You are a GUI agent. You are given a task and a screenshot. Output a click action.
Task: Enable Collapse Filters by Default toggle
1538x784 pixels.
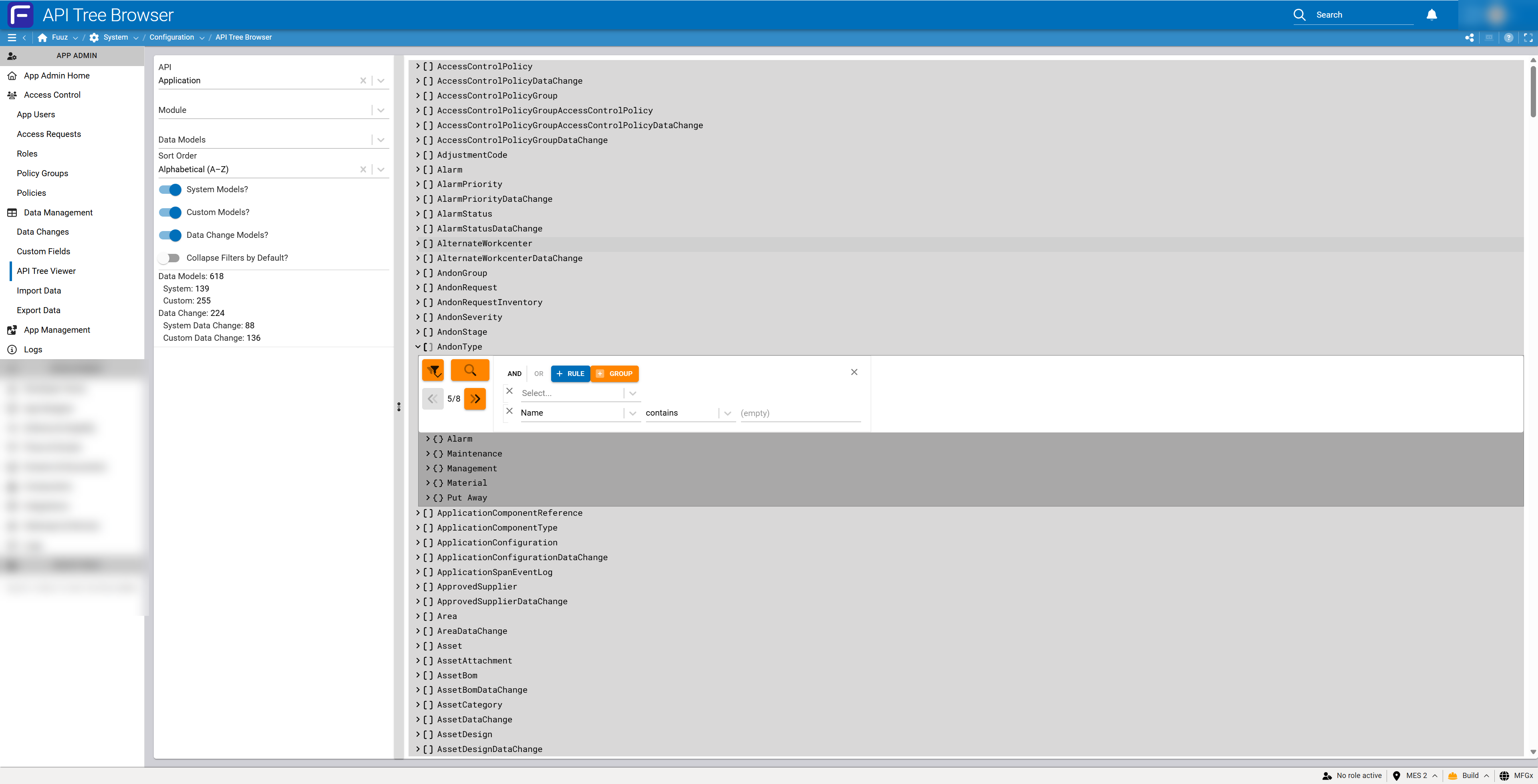click(x=169, y=258)
